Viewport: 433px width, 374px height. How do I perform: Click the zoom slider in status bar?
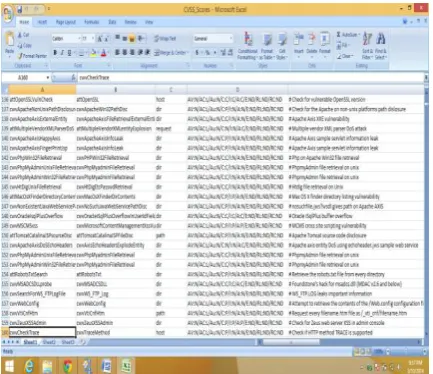[x=406, y=351]
